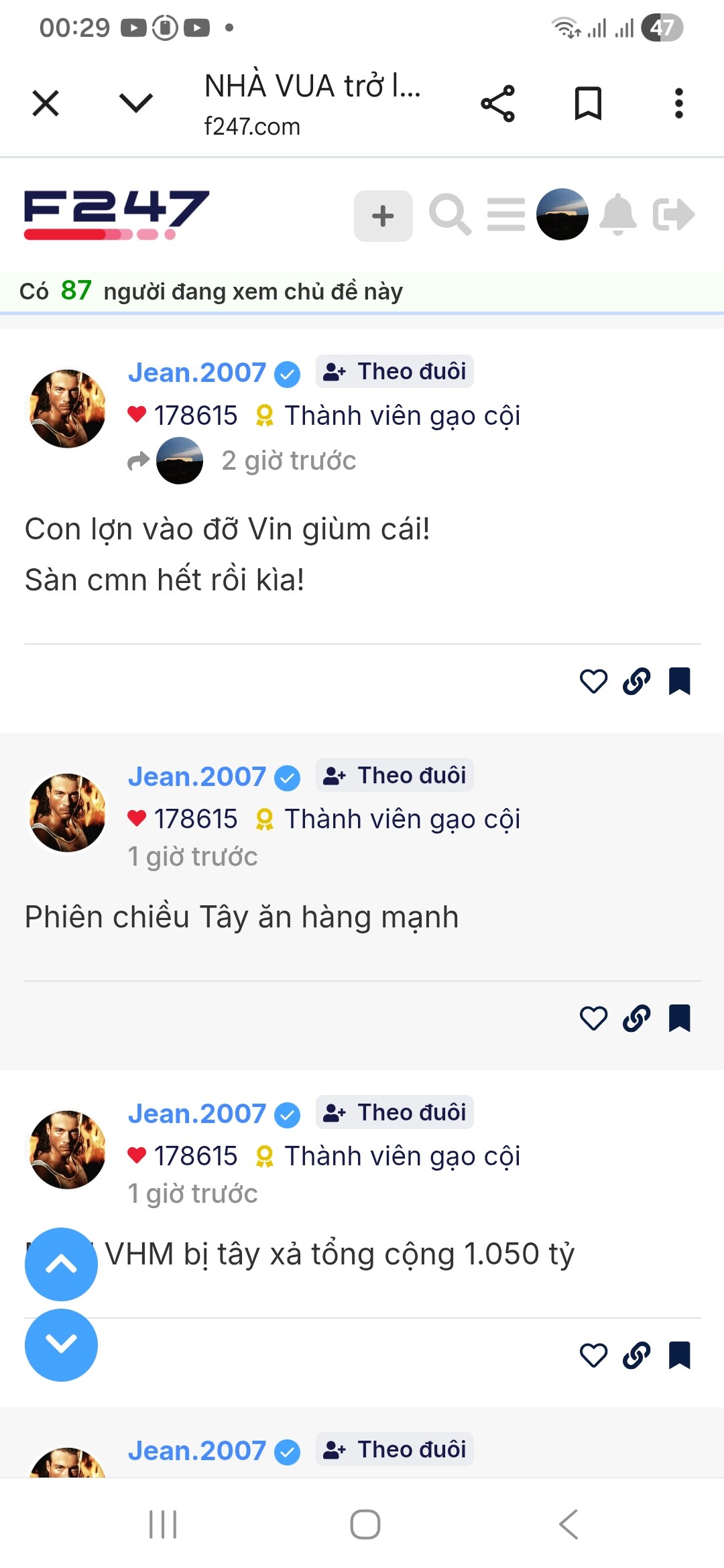This screenshot has width=724, height=1568.
Task: Follow Jean.2007 with the first "Theo đuôi" button
Action: [x=395, y=371]
